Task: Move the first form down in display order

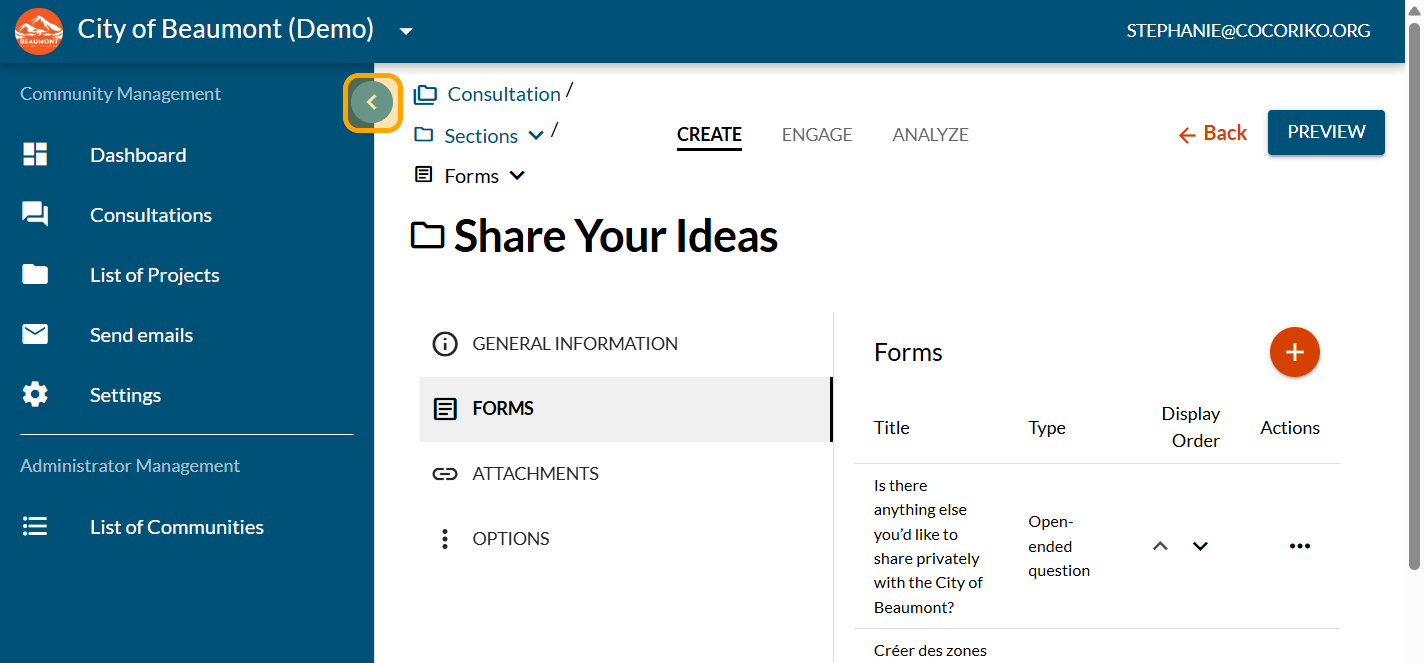Action: [x=1201, y=546]
